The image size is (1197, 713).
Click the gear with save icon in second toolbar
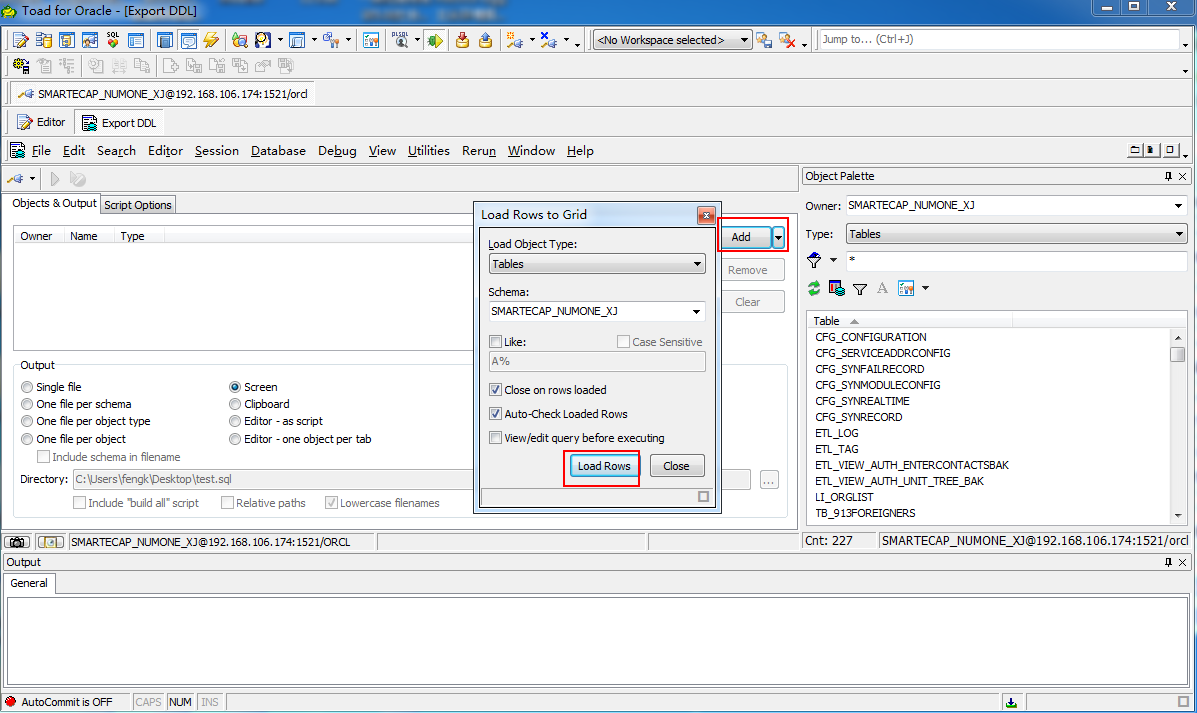21,66
